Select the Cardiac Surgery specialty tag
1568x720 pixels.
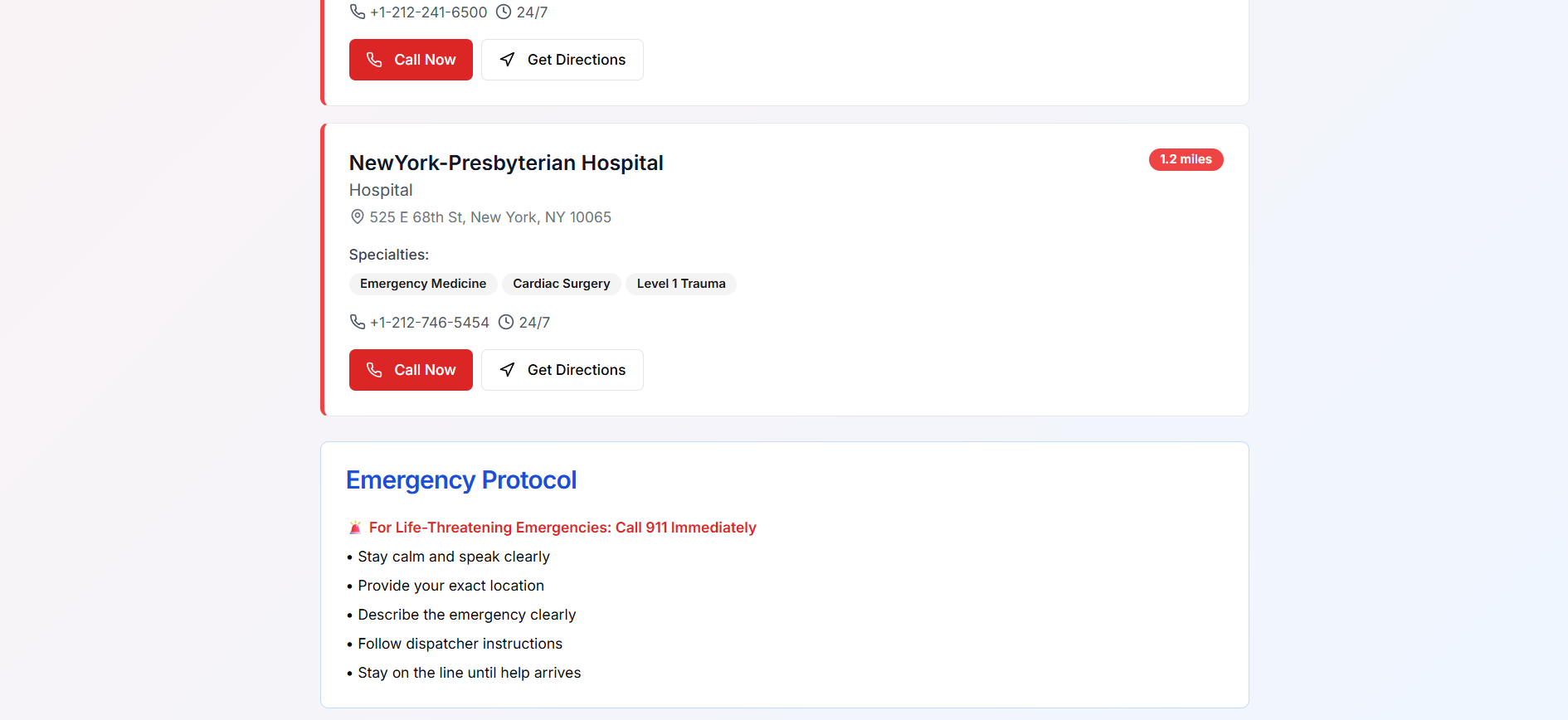pyautogui.click(x=562, y=284)
